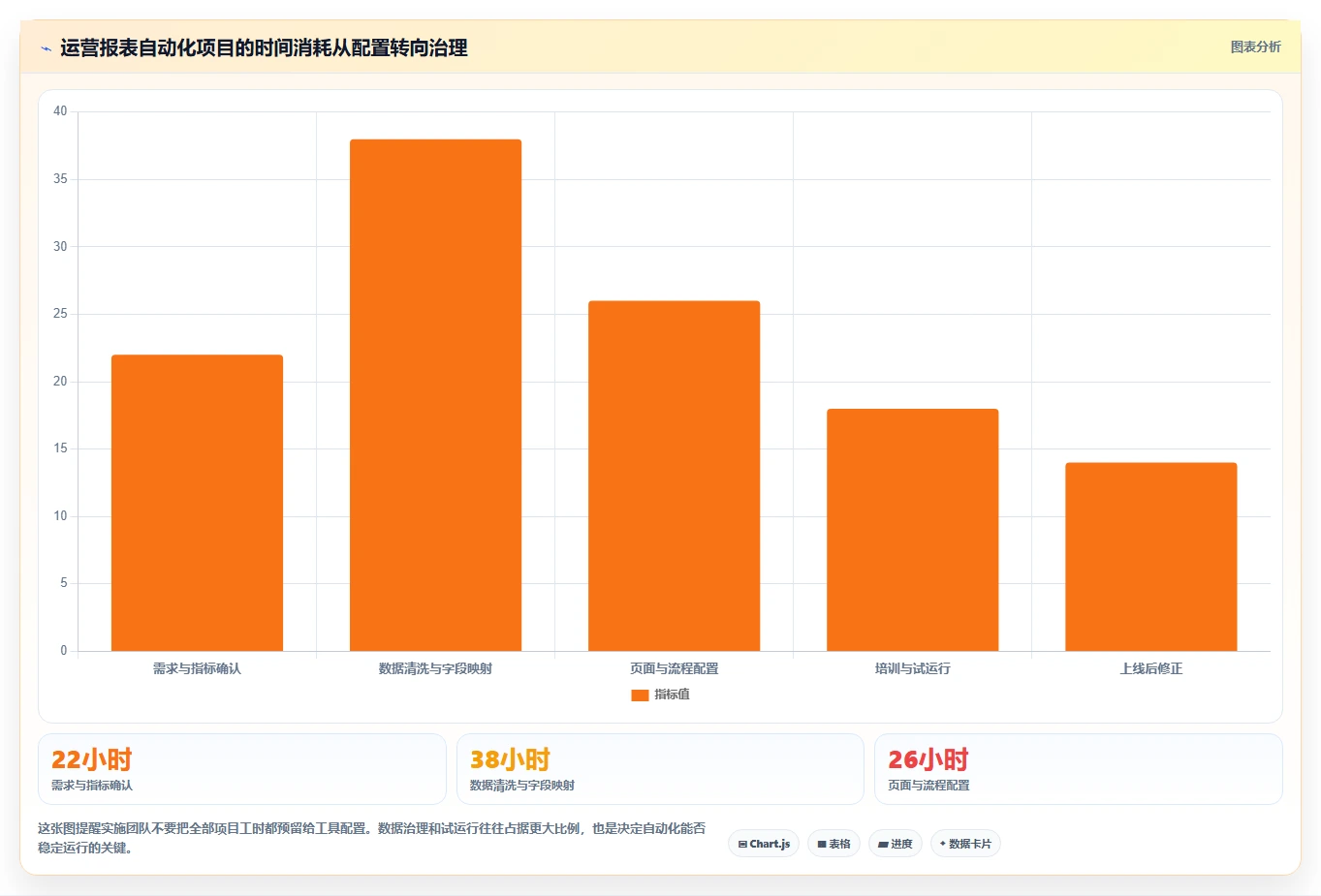Select the 数据清洗与字段映射 bar in chart

(x=435, y=395)
